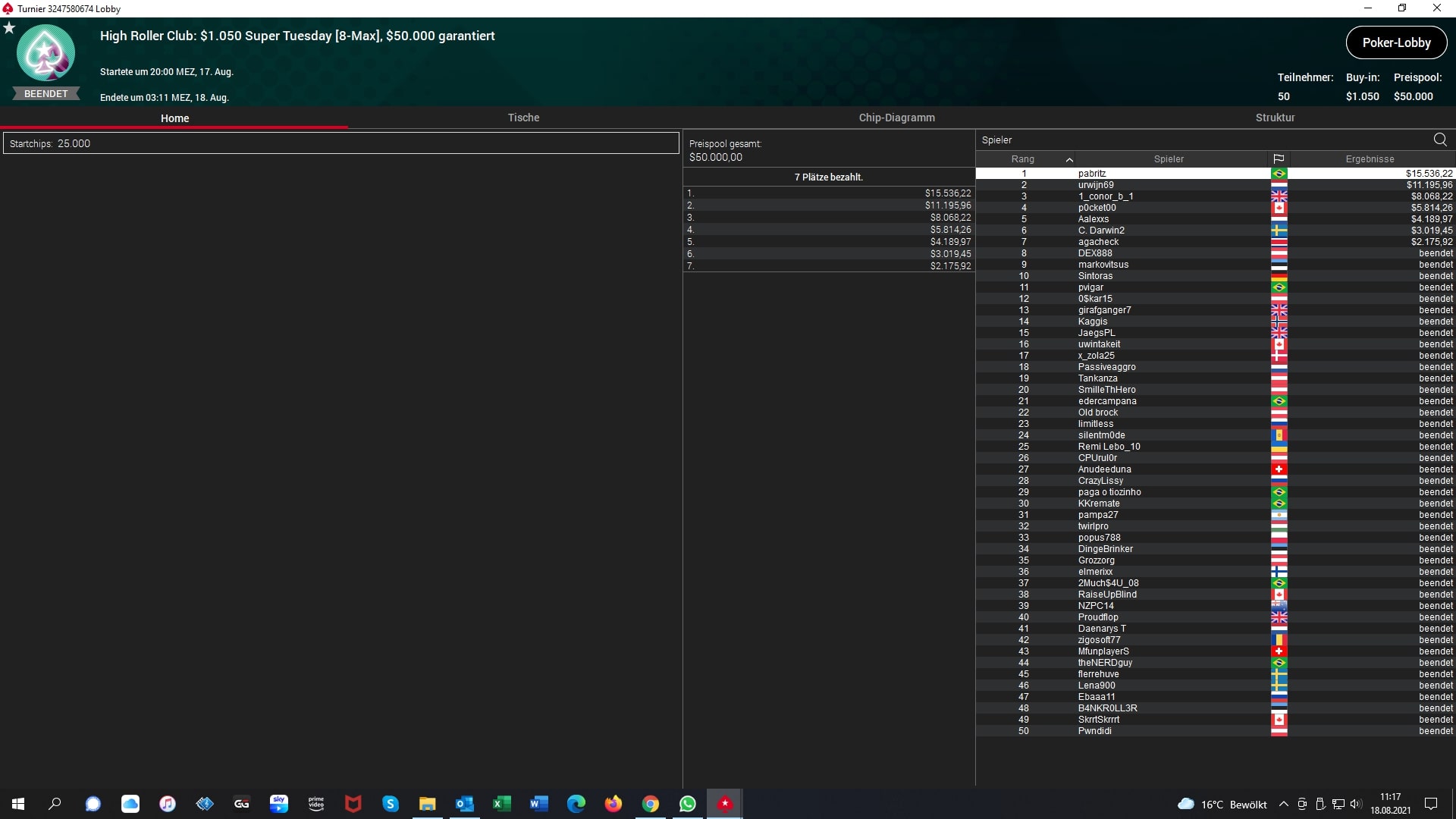Click the Poker-Lobby button
This screenshot has width=1456, height=819.
(x=1396, y=42)
